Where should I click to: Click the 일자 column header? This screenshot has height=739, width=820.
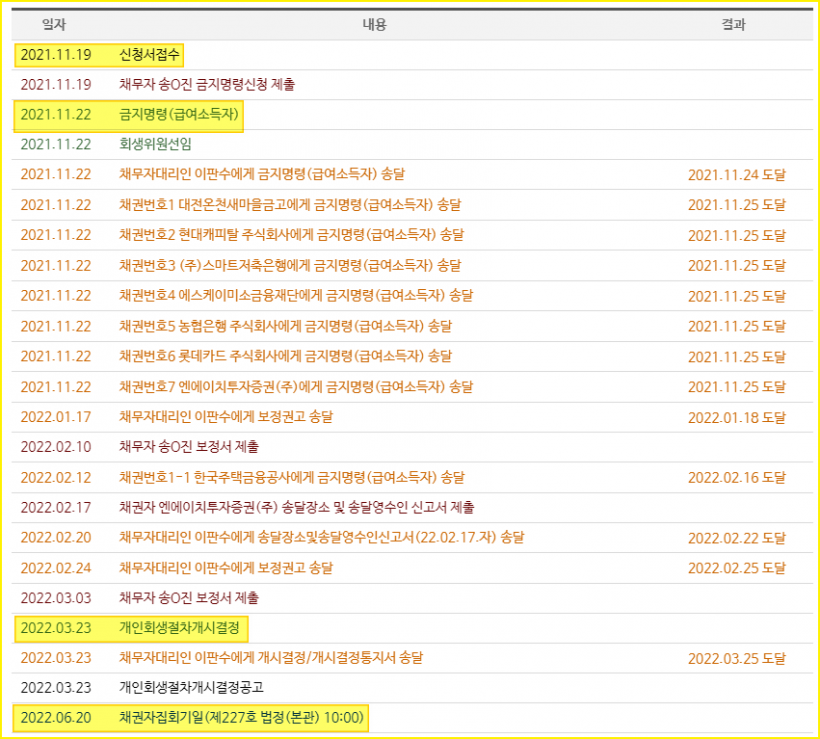[x=54, y=24]
